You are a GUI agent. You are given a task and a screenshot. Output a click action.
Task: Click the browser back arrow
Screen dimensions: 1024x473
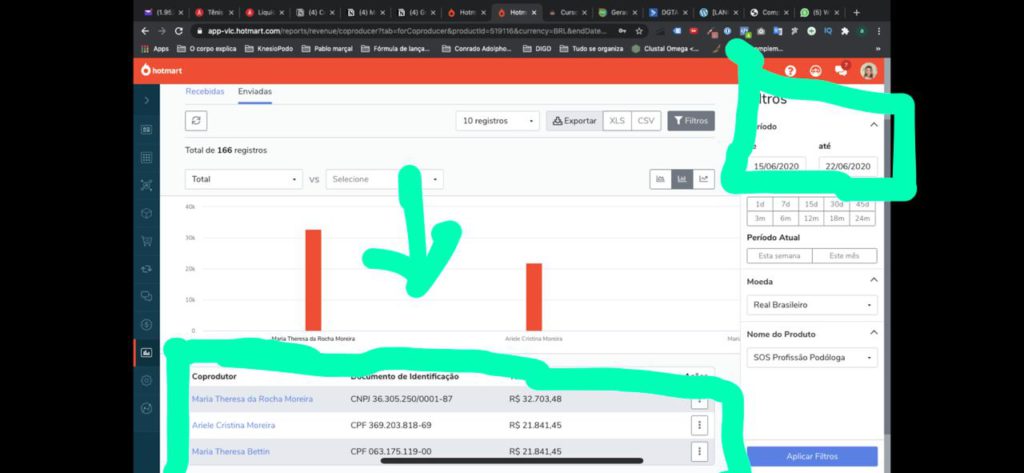point(145,31)
